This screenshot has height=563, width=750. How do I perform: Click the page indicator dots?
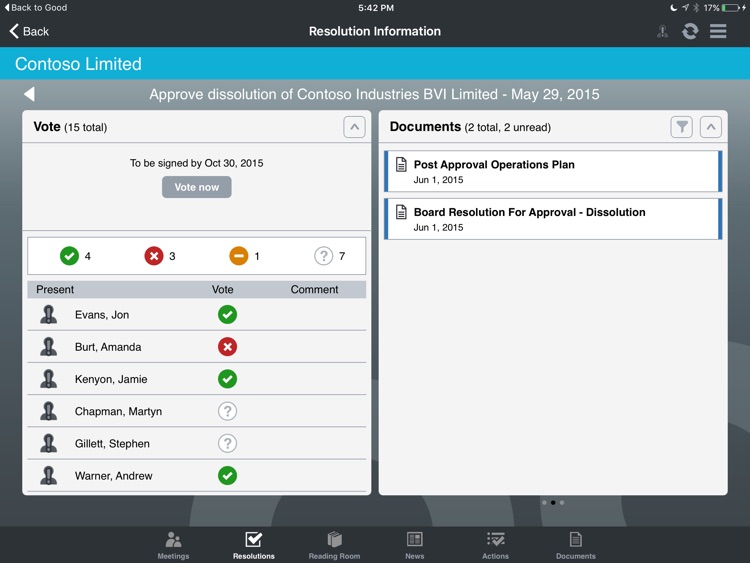(x=553, y=502)
